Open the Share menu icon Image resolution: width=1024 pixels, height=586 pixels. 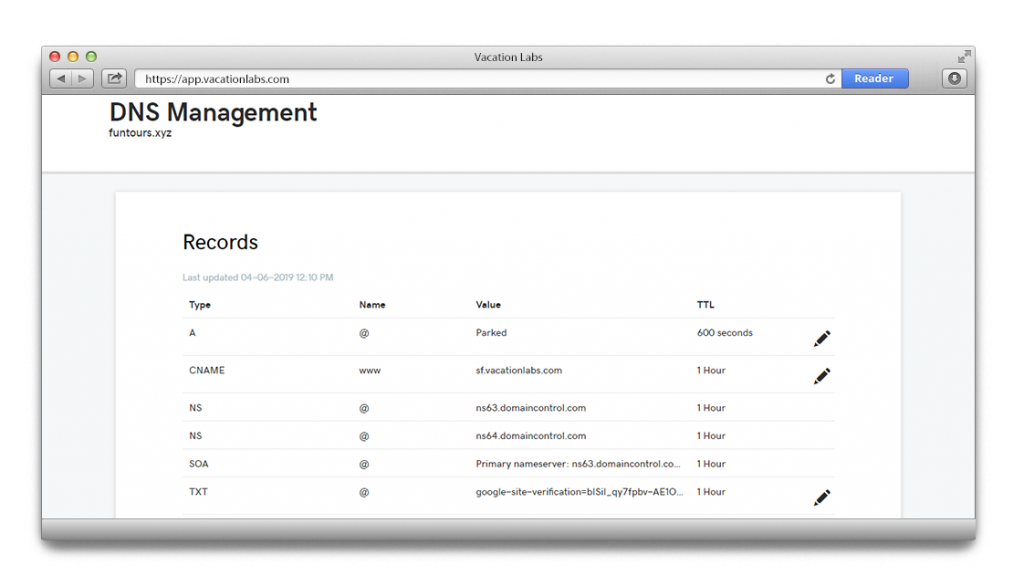point(114,78)
